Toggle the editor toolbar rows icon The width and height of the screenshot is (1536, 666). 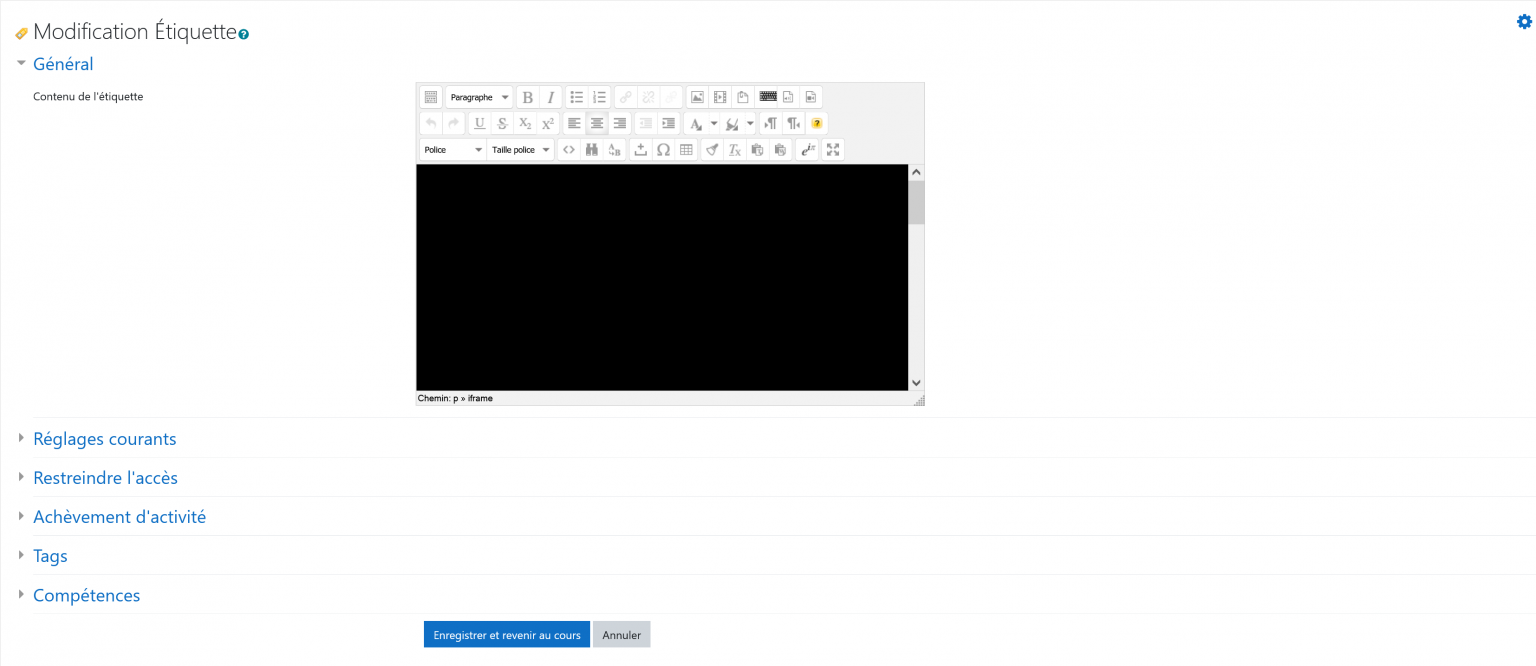click(x=431, y=97)
